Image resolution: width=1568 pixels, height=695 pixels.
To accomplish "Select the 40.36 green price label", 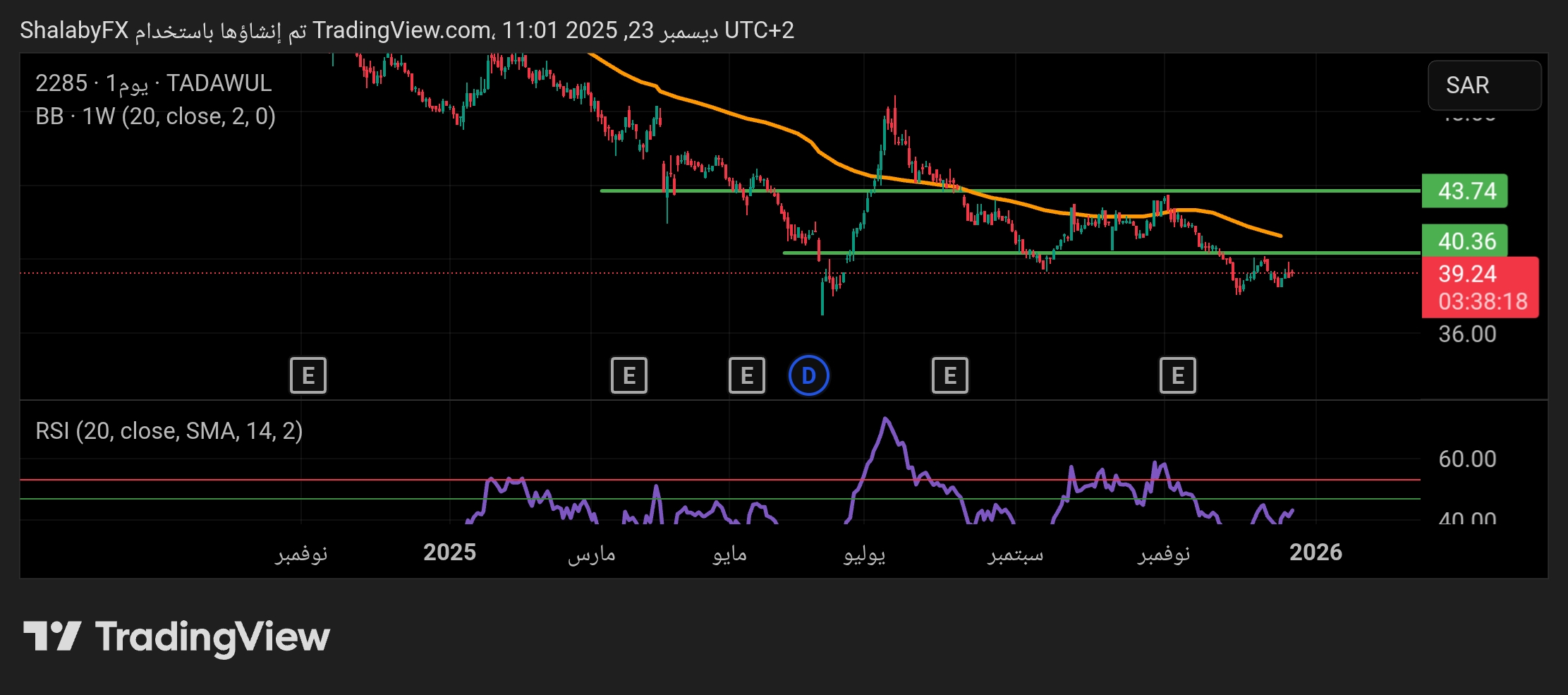I will [x=1464, y=241].
